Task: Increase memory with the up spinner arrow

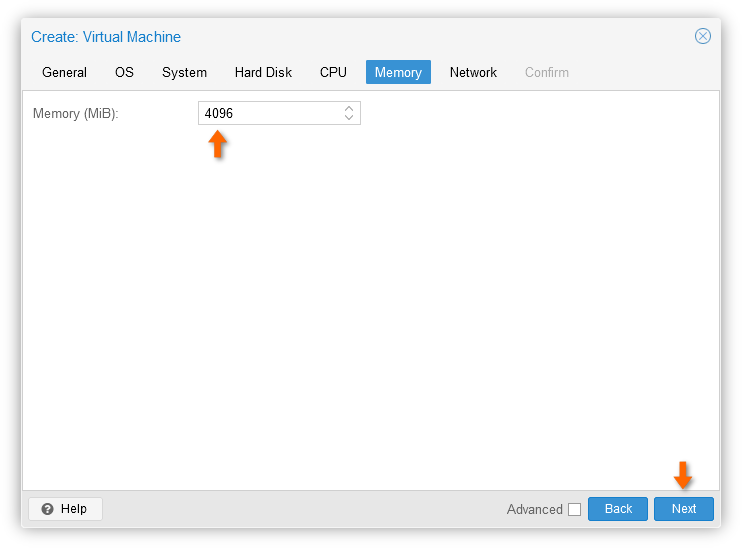Action: [349, 108]
